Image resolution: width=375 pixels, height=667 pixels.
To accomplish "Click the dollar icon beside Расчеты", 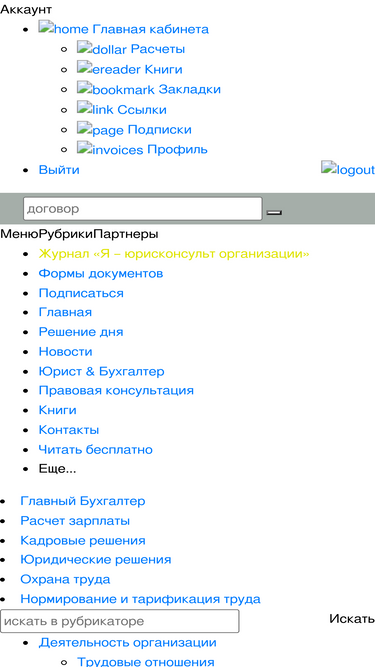I will (102, 48).
